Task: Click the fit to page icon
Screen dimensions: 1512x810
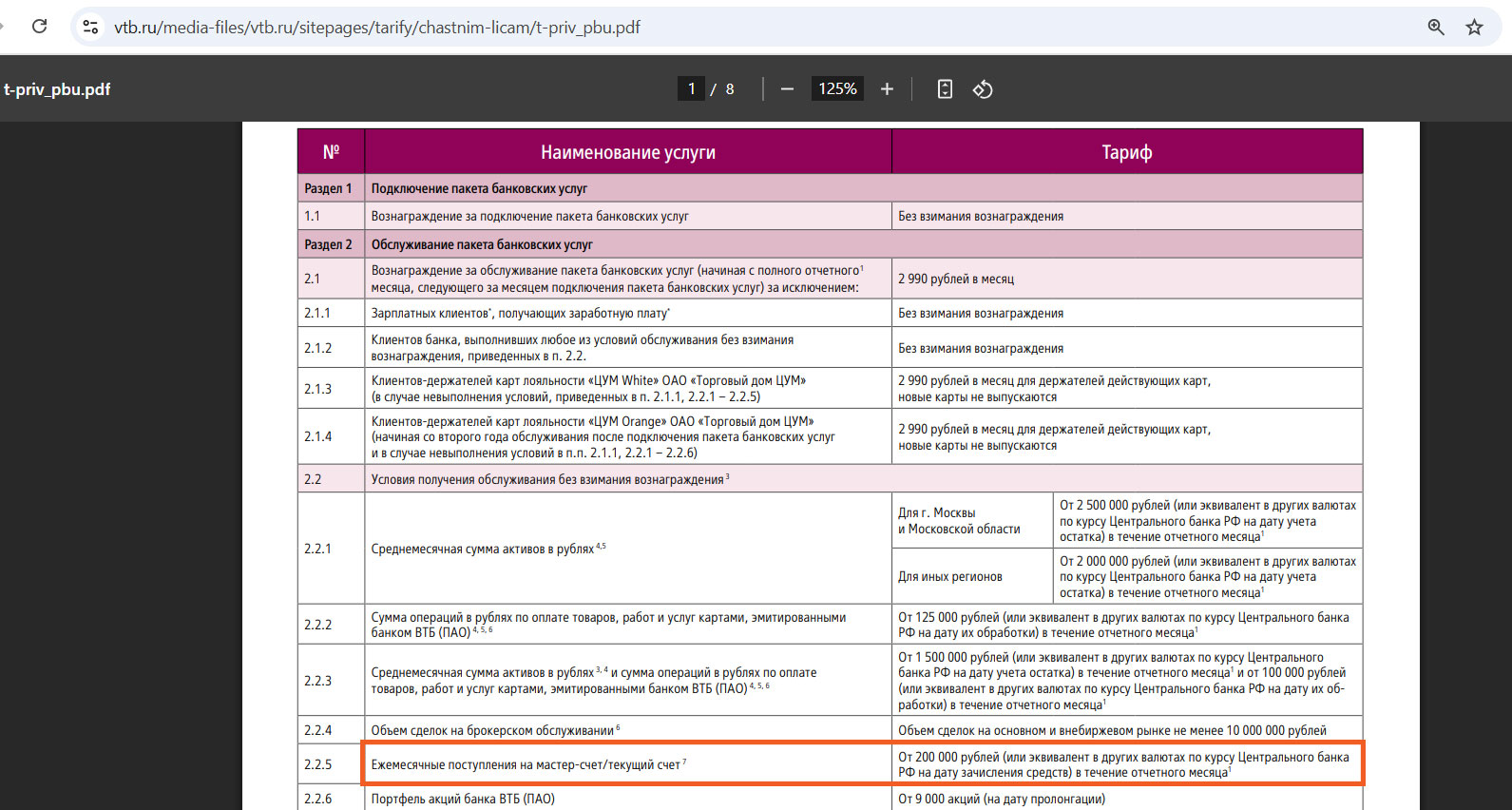Action: tap(945, 88)
